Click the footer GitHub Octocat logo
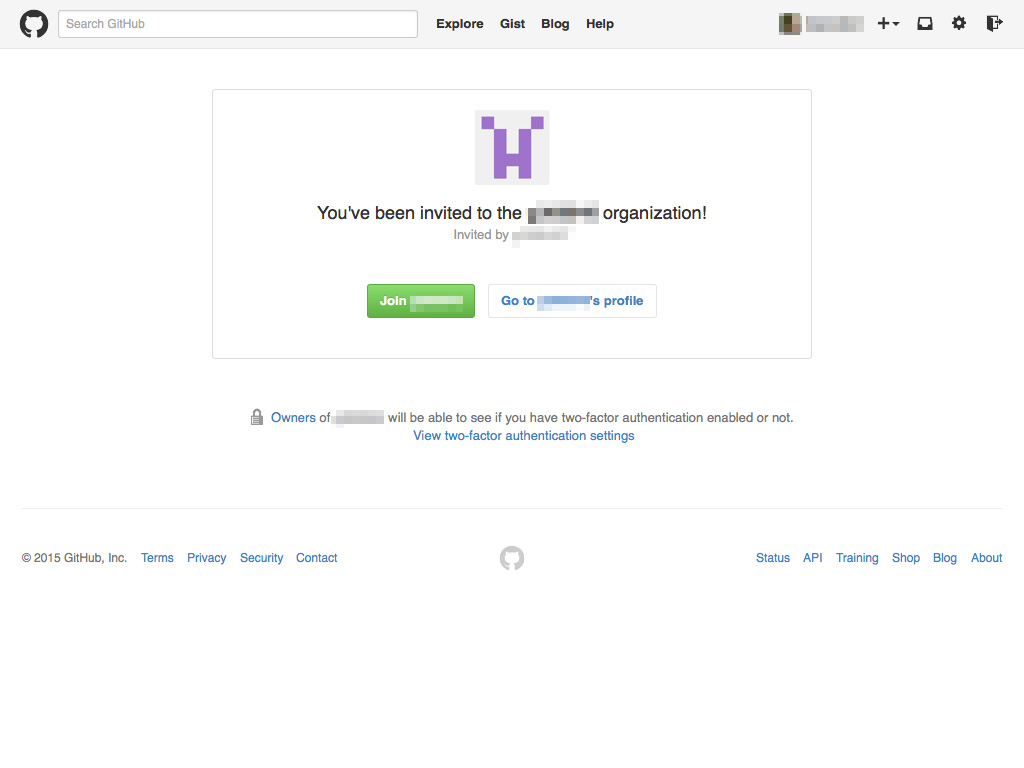1024x768 pixels. click(x=512, y=558)
